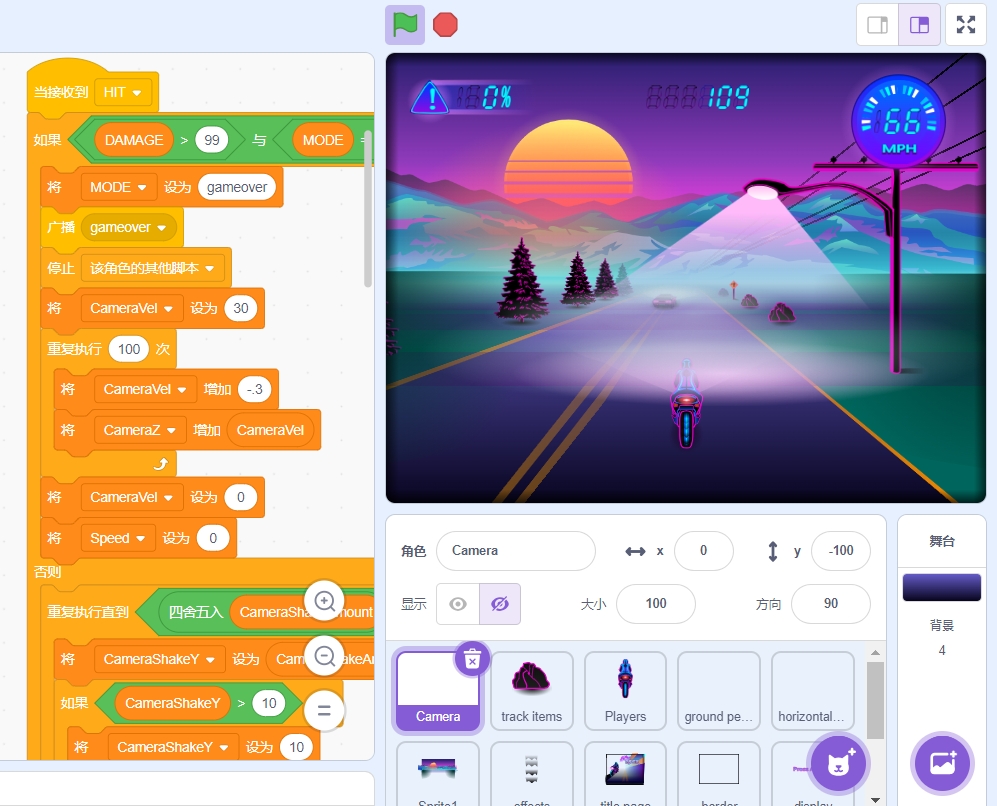Open the choose a backdrop button
The width and height of the screenshot is (997, 806).
coord(941,763)
